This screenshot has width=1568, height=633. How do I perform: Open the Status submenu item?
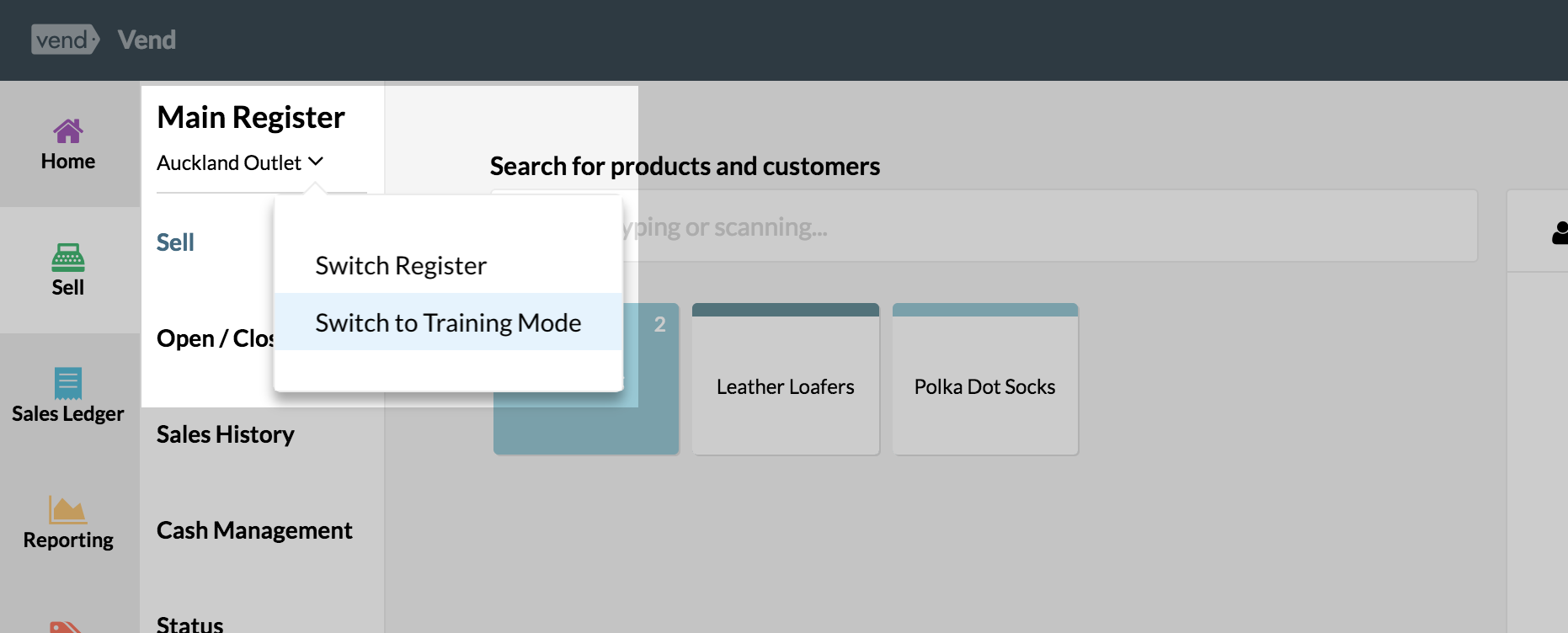[190, 625]
